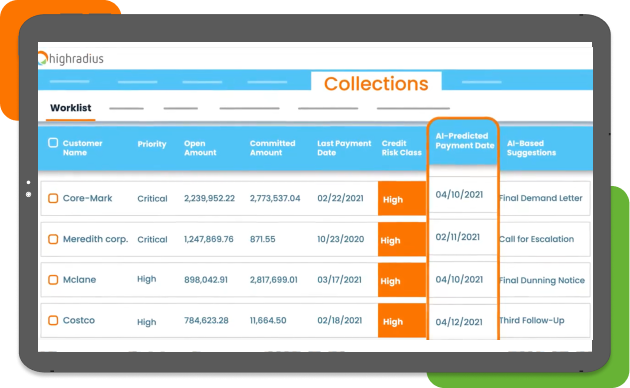Click Critical priority for Core-Mark
The width and height of the screenshot is (630, 388).
(x=152, y=199)
